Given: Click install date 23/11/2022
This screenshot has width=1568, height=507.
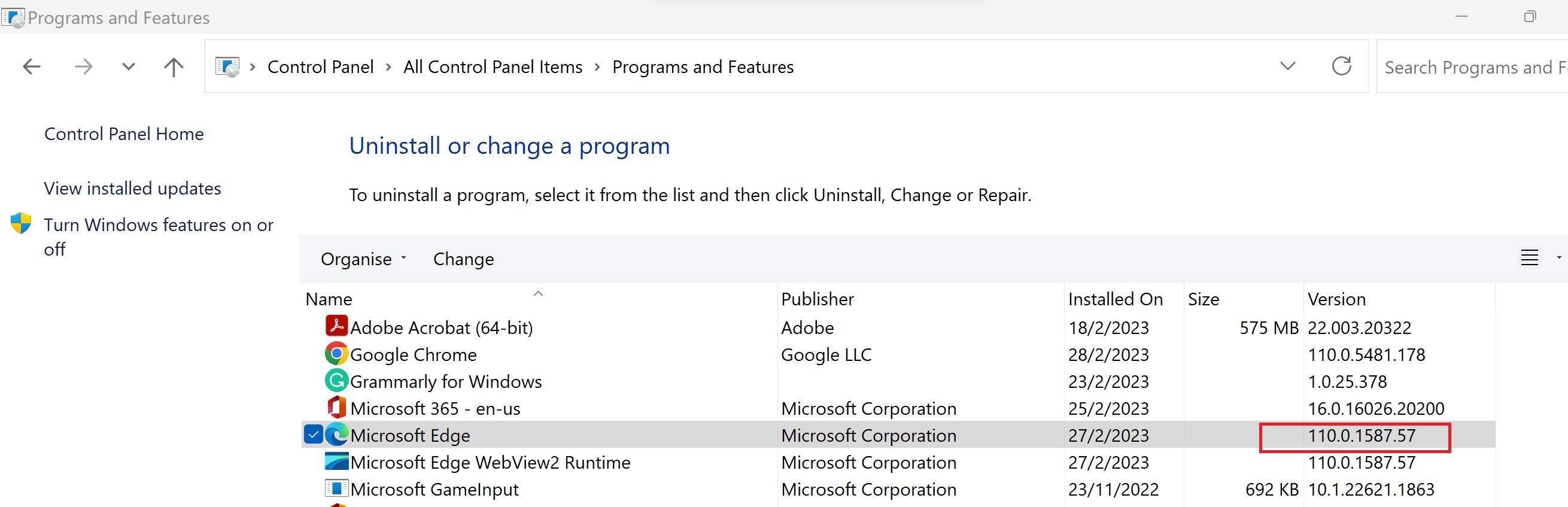Looking at the screenshot, I should (1113, 490).
